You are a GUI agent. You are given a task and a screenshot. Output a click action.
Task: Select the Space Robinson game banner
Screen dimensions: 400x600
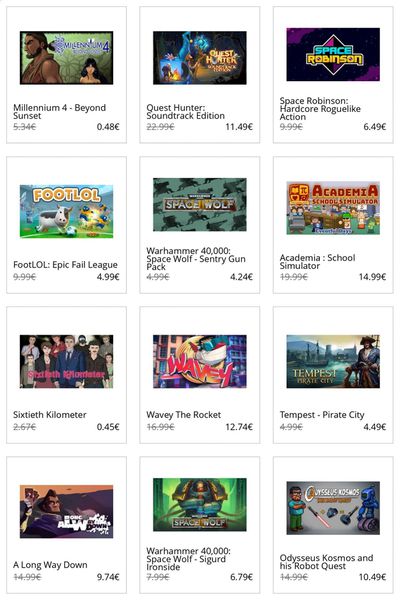click(333, 54)
